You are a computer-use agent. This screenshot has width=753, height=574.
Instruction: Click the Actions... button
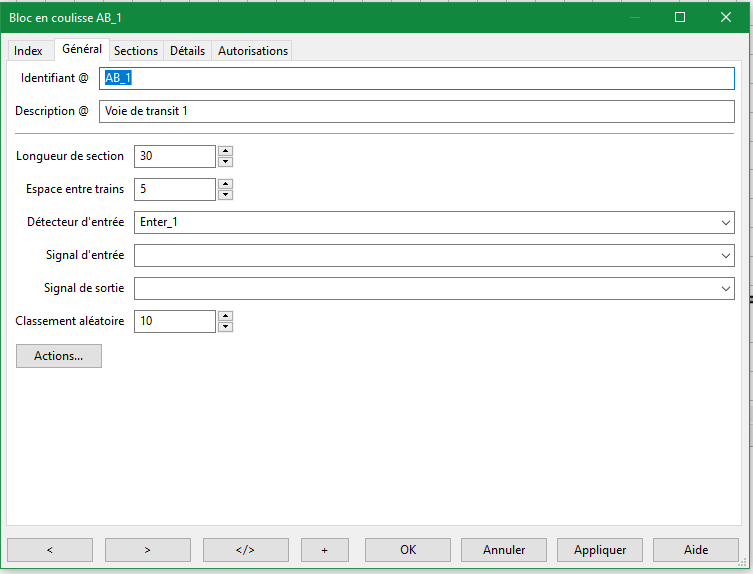[59, 356]
